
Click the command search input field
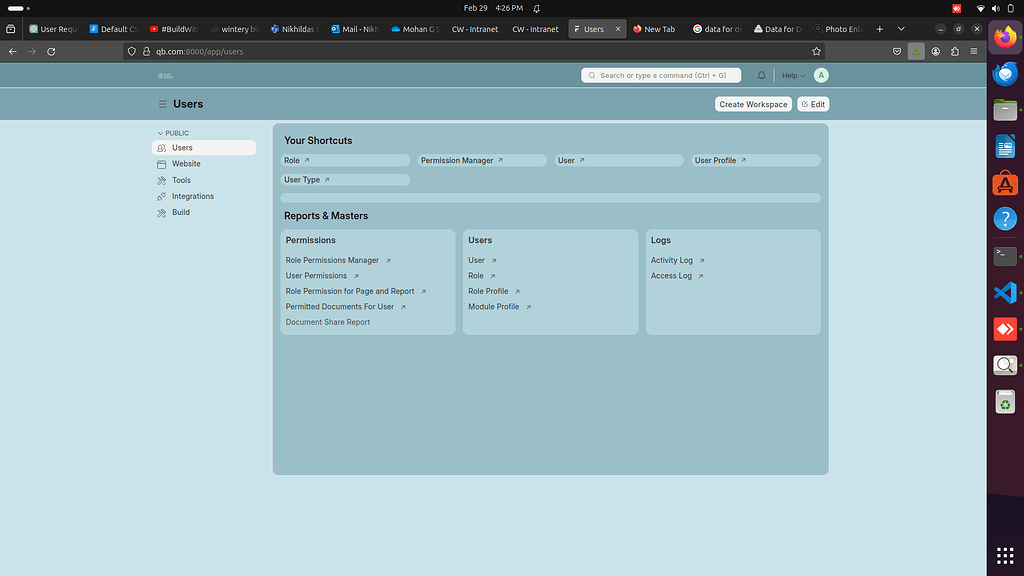click(x=660, y=75)
